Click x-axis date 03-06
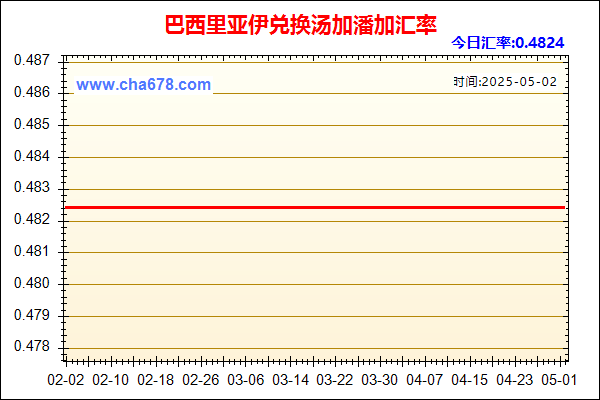Screen dimensions: 600x400 (246, 380)
